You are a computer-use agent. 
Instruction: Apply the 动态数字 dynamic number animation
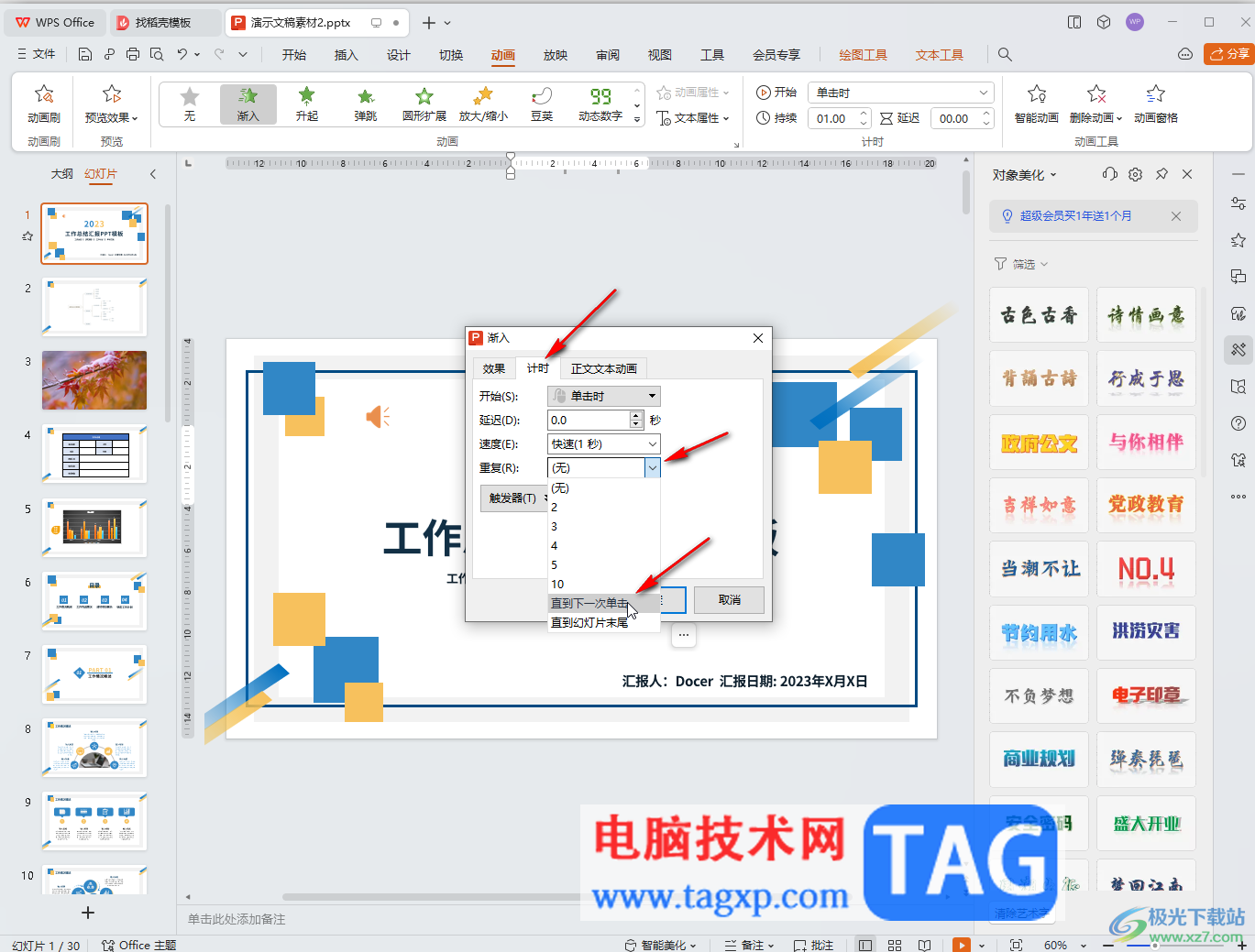tap(600, 104)
